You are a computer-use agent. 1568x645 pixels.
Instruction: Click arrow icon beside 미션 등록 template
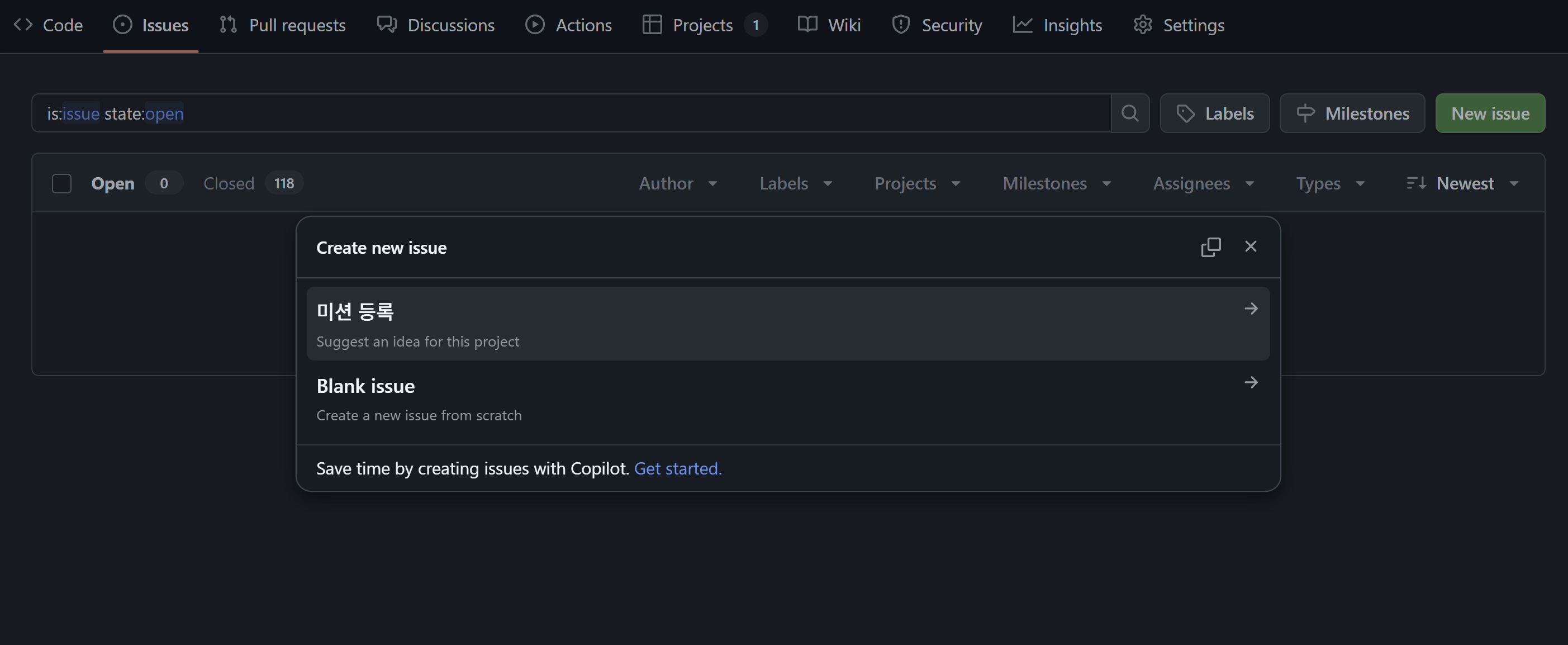pyautogui.click(x=1250, y=309)
